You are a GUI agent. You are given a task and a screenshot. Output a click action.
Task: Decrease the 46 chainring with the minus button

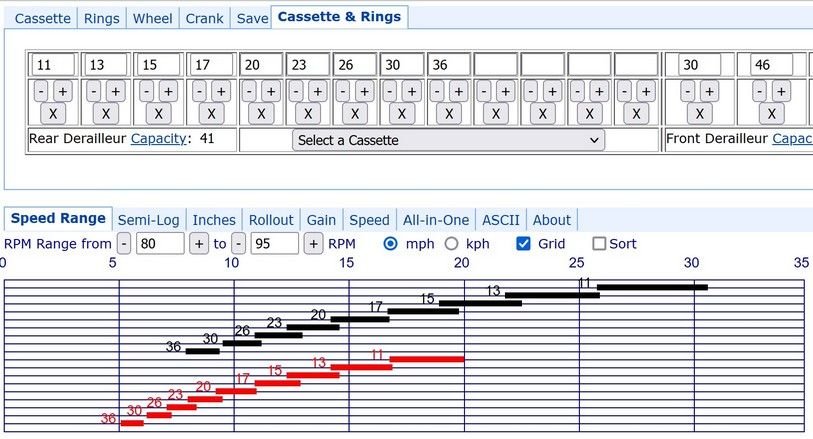pos(761,90)
